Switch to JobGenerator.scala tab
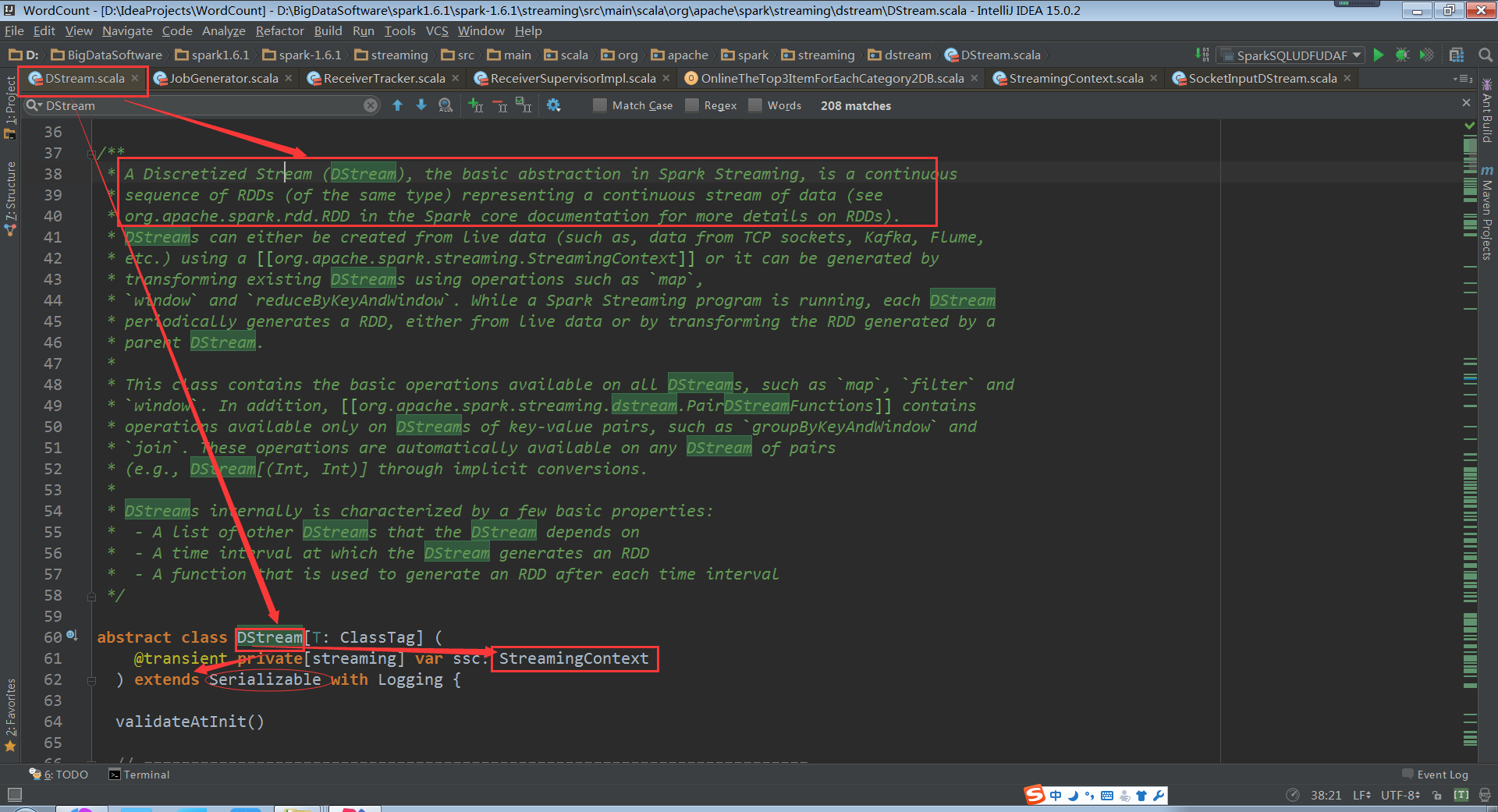The width and height of the screenshot is (1498, 812). click(223, 79)
